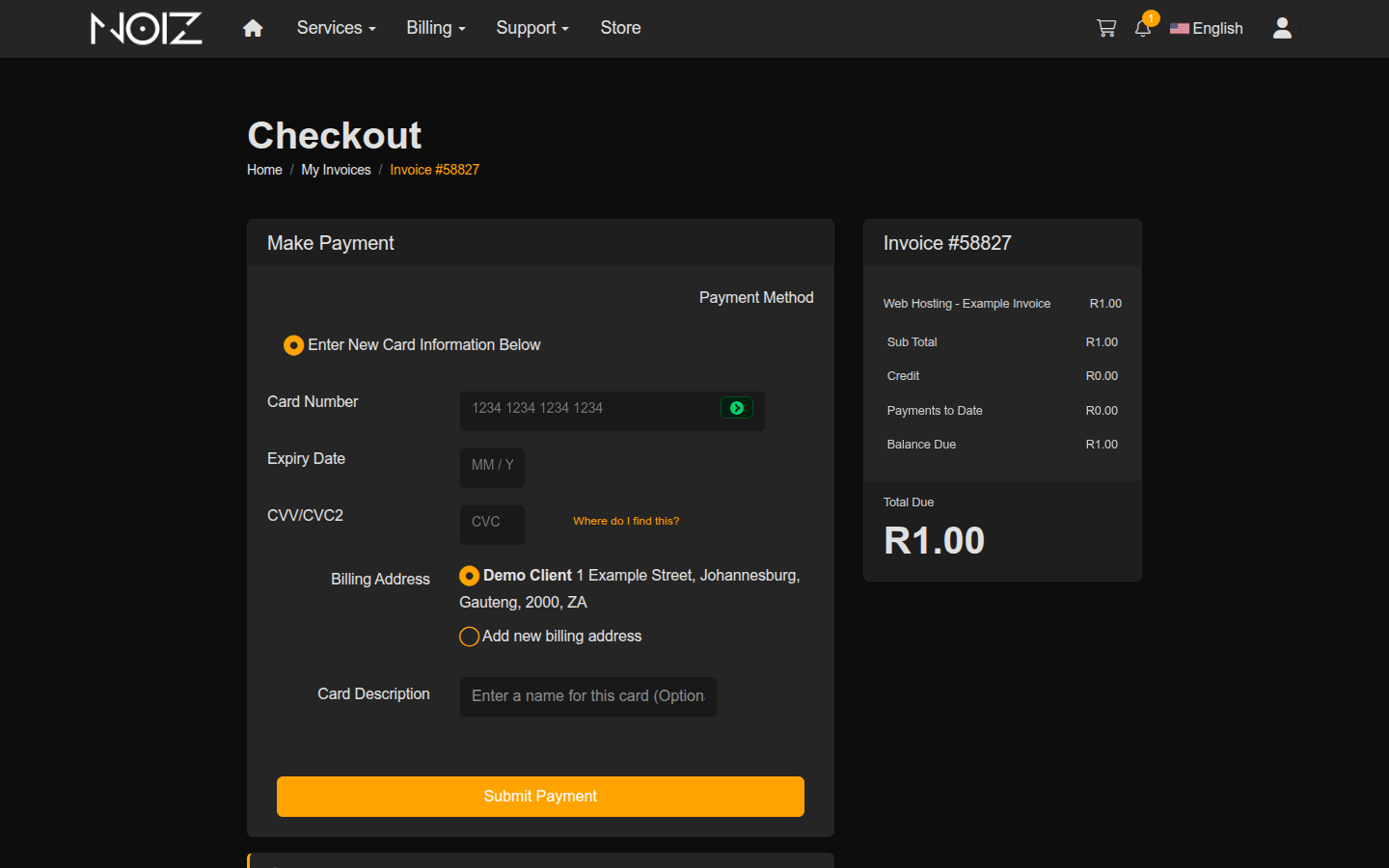Viewport: 1389px width, 868px height.
Task: Click the NOIZ logo
Action: (x=147, y=28)
